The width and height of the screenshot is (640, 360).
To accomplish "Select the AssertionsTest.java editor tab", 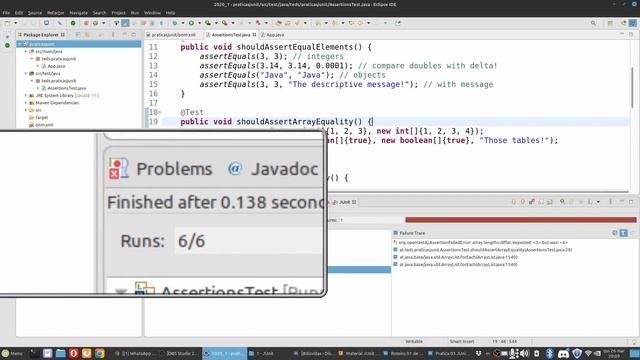I will pyautogui.click(x=231, y=35).
